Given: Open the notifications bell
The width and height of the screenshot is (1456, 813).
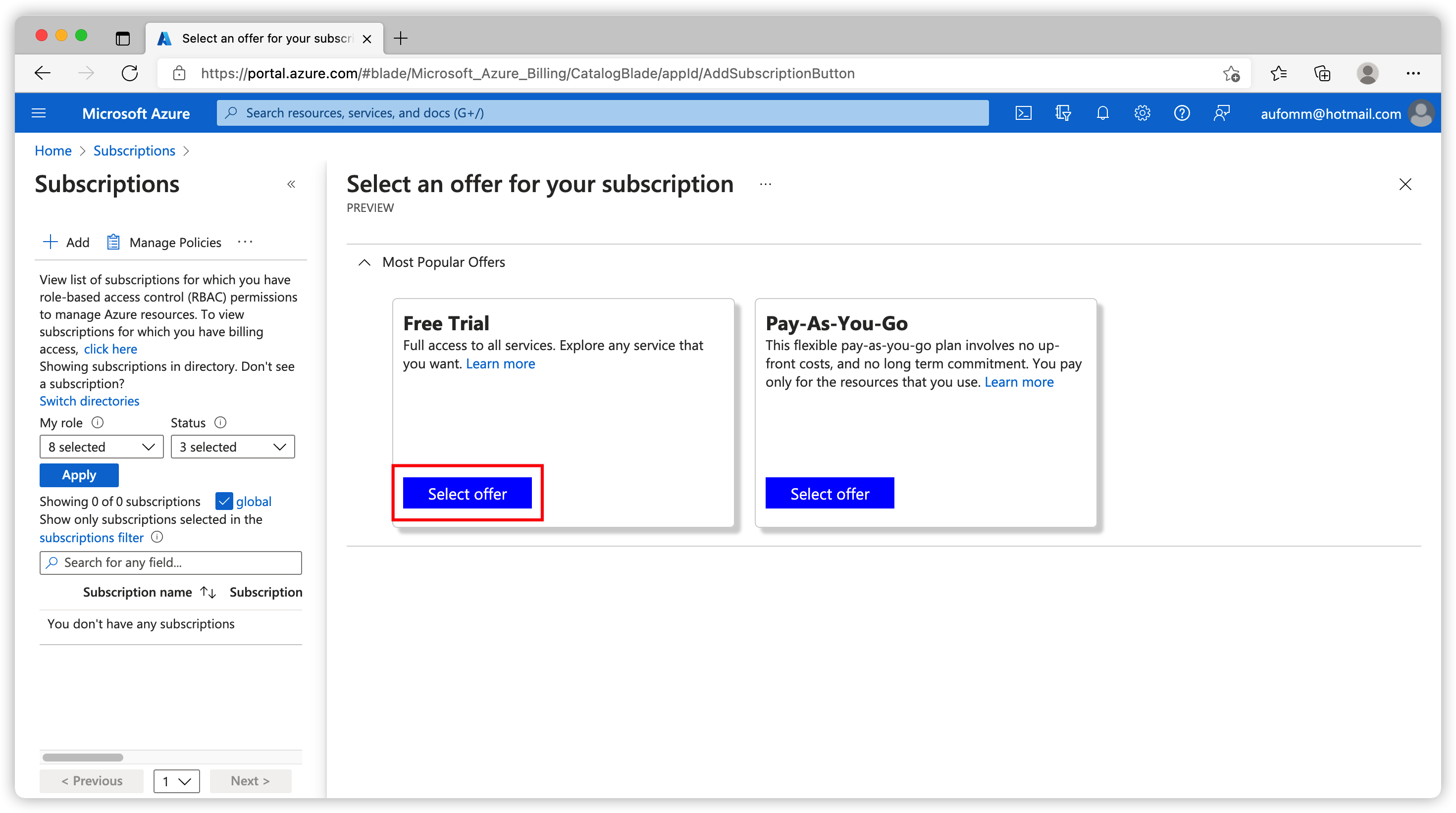Looking at the screenshot, I should [1102, 113].
